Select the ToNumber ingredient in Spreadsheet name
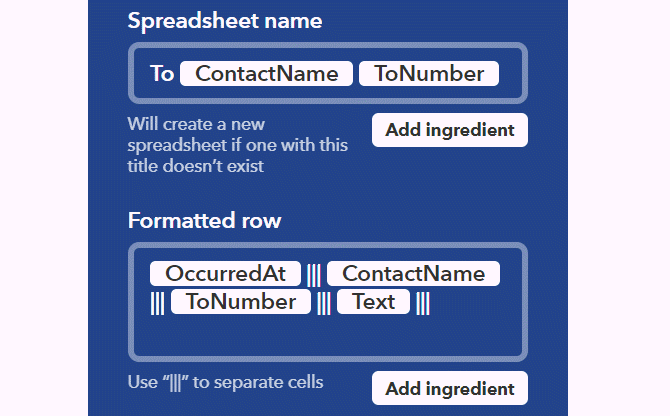 [429, 73]
